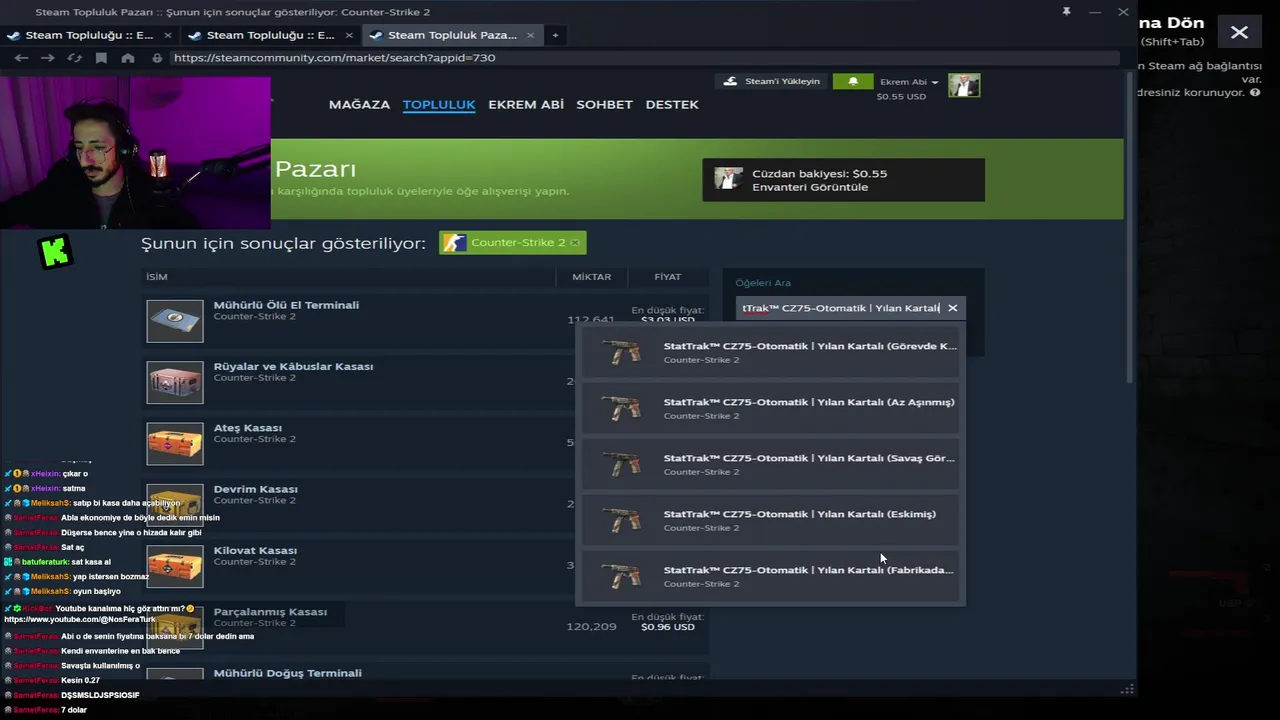Select StatTrak CZ75 Yılan Kartalı (Eskimiş)
Image resolution: width=1280 pixels, height=720 pixels.
[770, 520]
